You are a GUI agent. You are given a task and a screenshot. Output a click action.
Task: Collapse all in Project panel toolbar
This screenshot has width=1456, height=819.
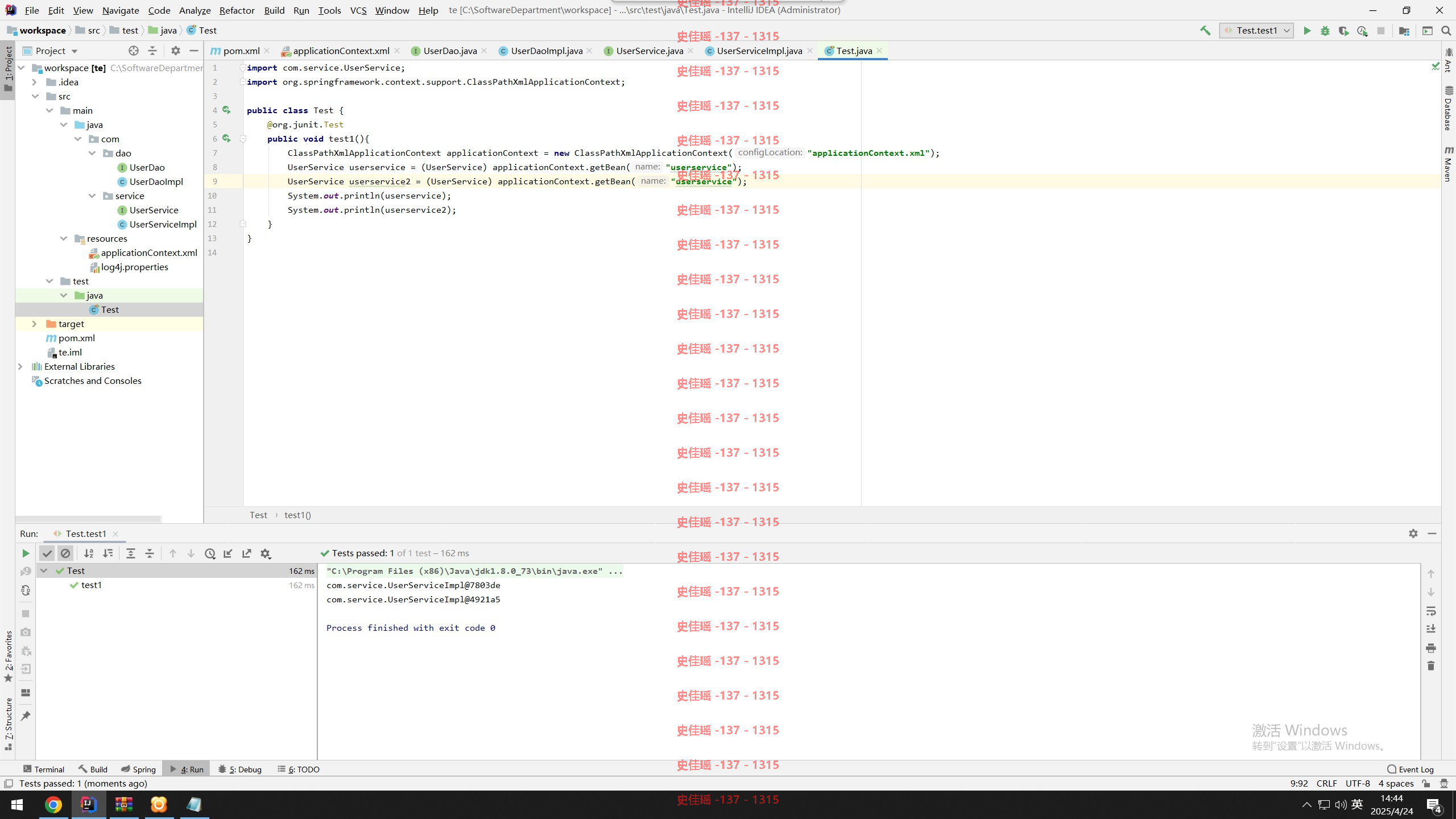[152, 51]
